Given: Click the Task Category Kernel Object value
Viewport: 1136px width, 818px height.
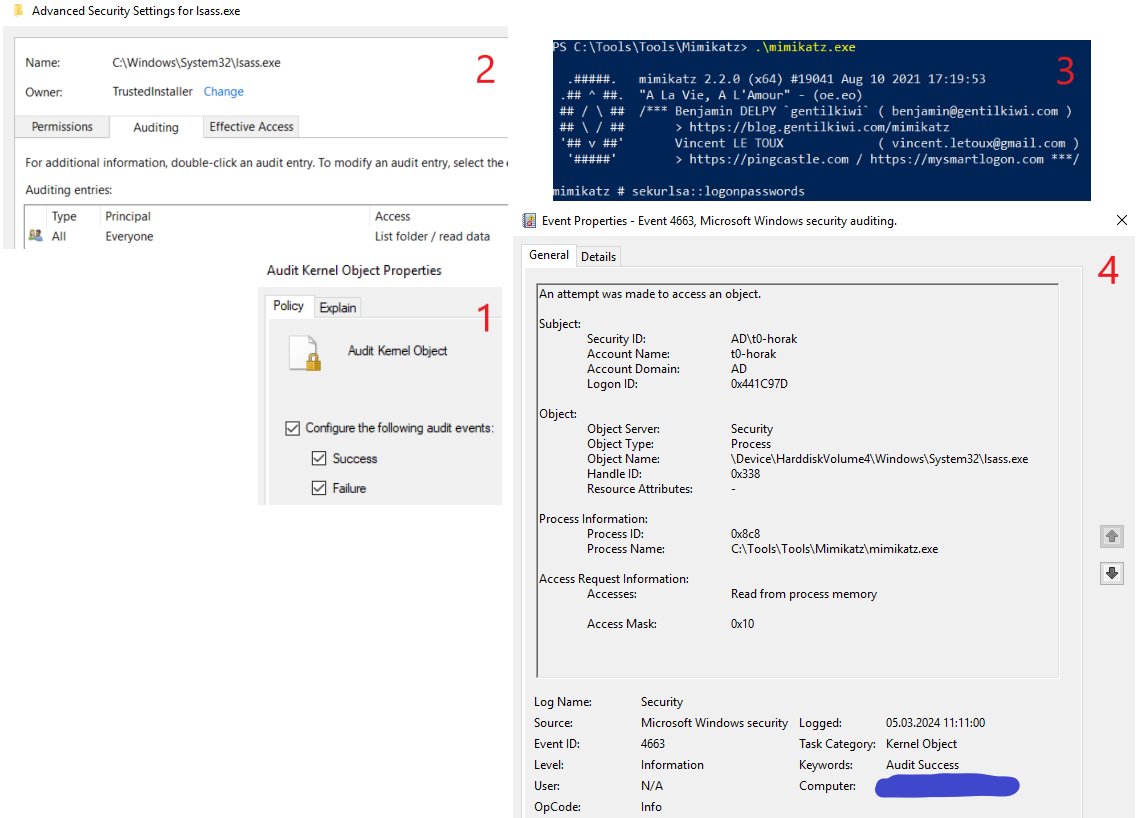Looking at the screenshot, I should 922,744.
